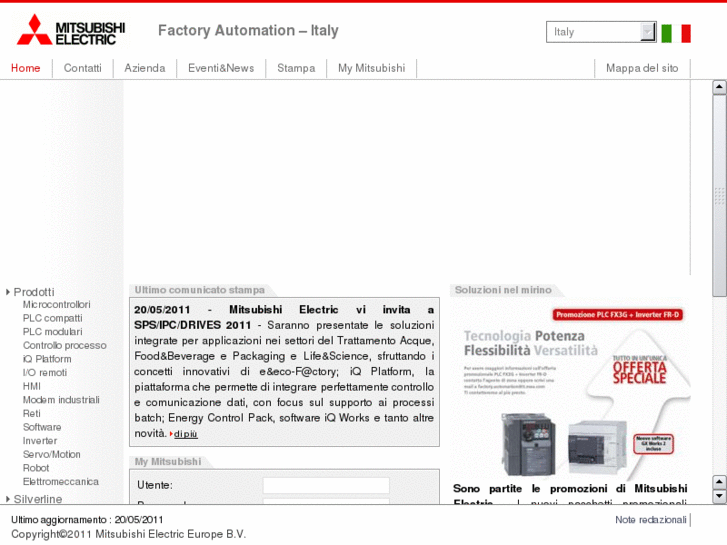Click 'Soluzioni nel mirino' heading
The height and width of the screenshot is (545, 727).
coord(503,290)
